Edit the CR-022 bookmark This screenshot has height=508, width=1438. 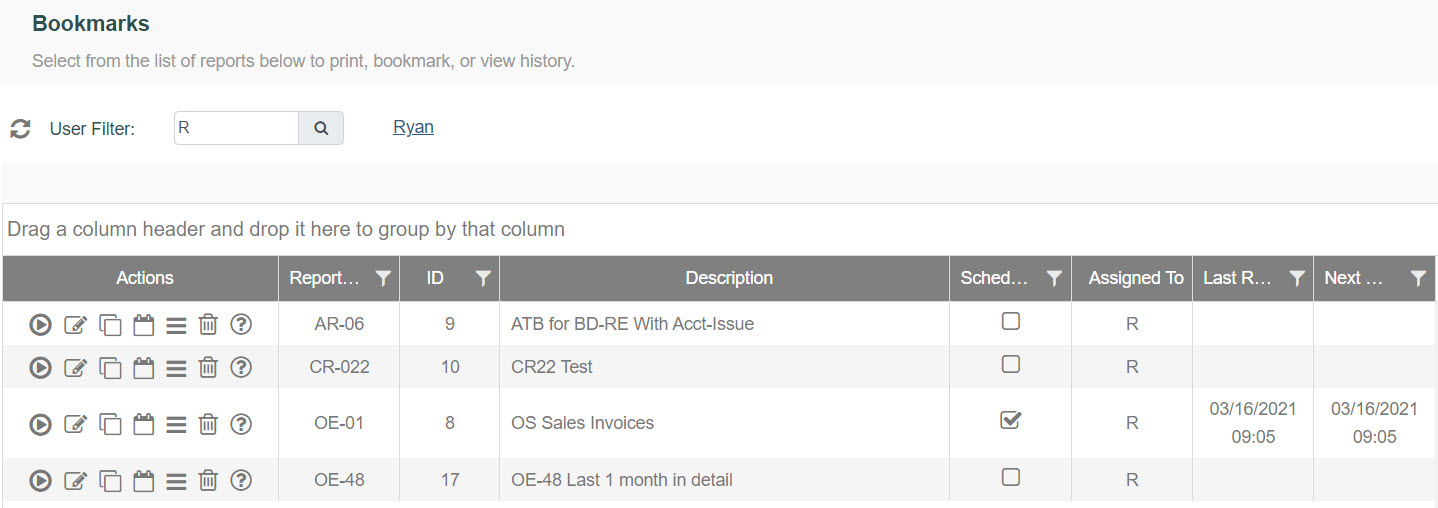[x=75, y=368]
